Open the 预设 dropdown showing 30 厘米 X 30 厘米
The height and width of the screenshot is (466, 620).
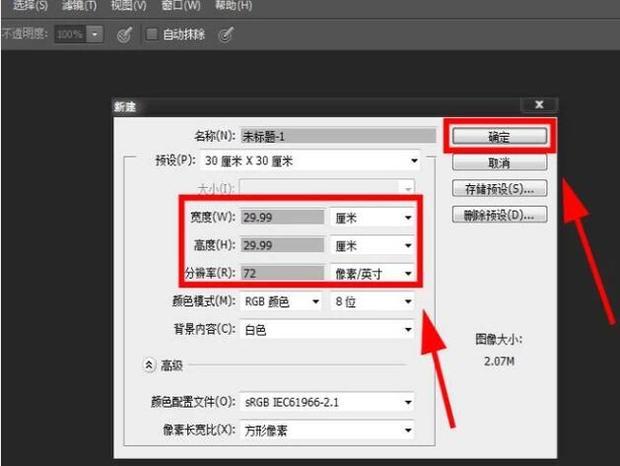pos(310,161)
